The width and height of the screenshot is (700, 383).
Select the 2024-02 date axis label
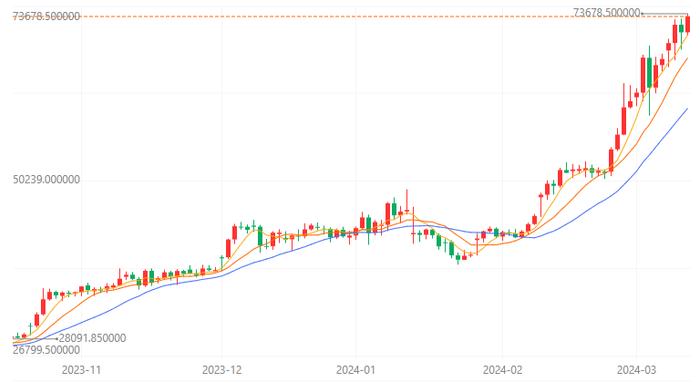(502, 370)
